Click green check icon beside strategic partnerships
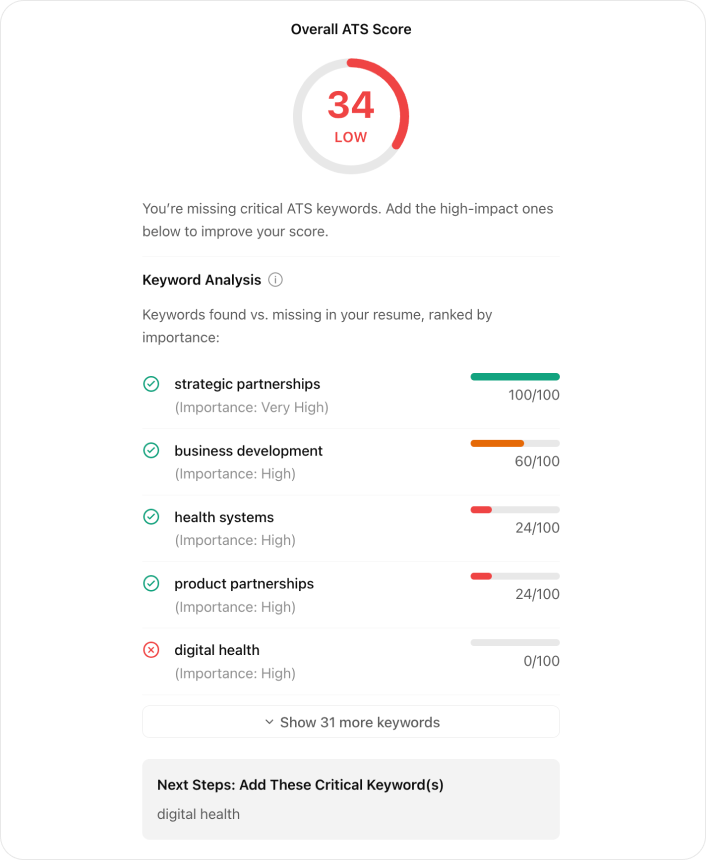This screenshot has width=706, height=860. (x=151, y=384)
